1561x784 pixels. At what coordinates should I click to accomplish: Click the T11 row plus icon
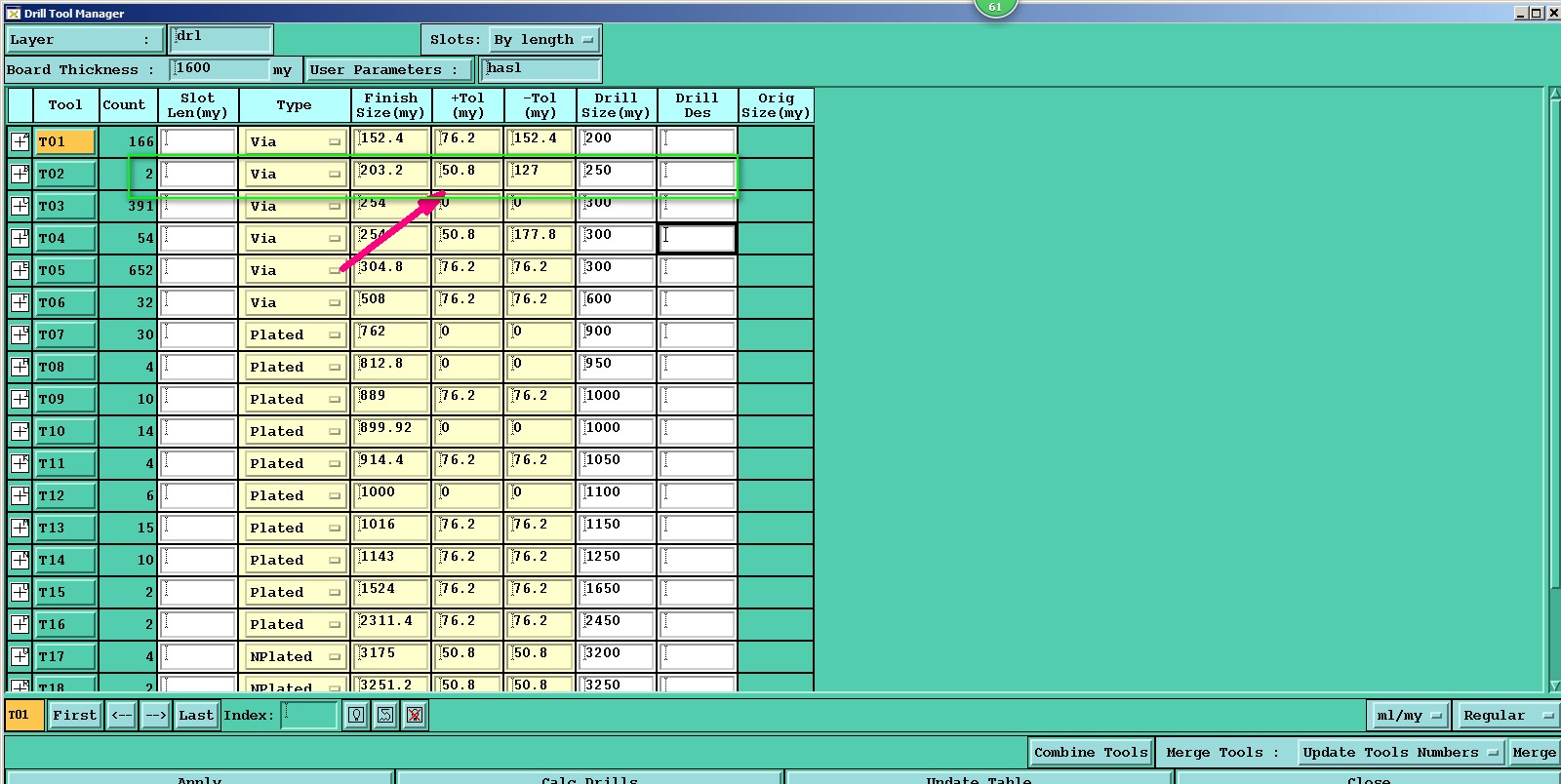pos(20,463)
